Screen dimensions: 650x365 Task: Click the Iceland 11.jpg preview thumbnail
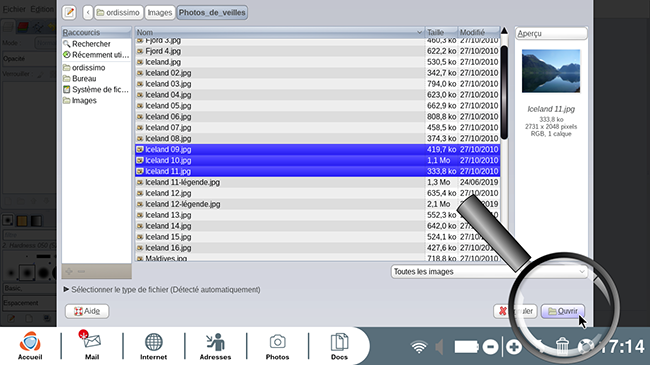pos(551,71)
